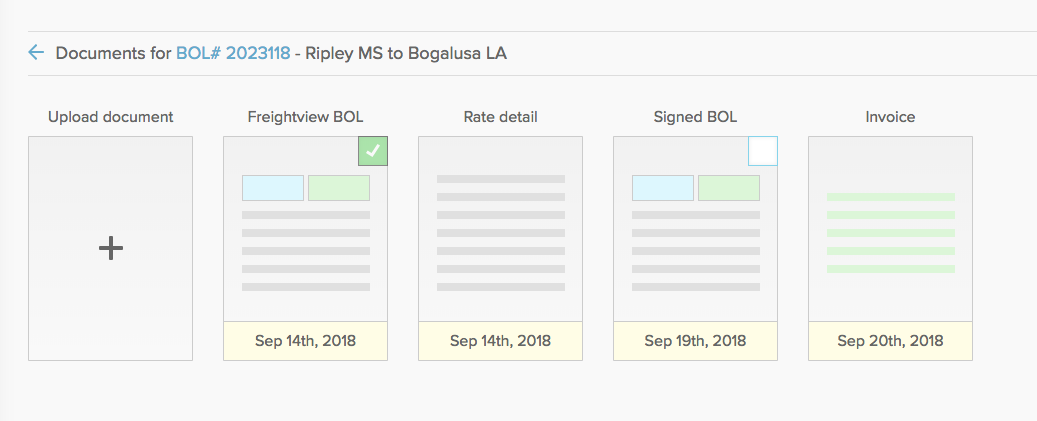The height and width of the screenshot is (421, 1037).
Task: Click the Signed BOL title label
Action: coord(695,117)
